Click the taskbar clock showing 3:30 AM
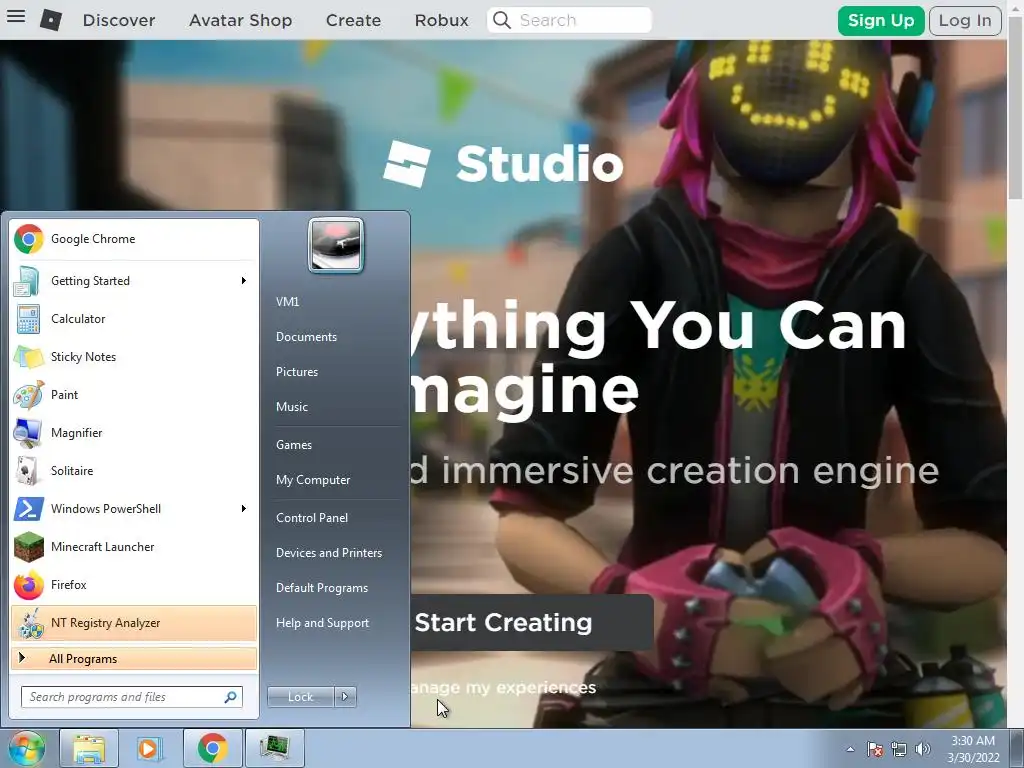Screen dimensions: 1024x768 tap(973, 749)
